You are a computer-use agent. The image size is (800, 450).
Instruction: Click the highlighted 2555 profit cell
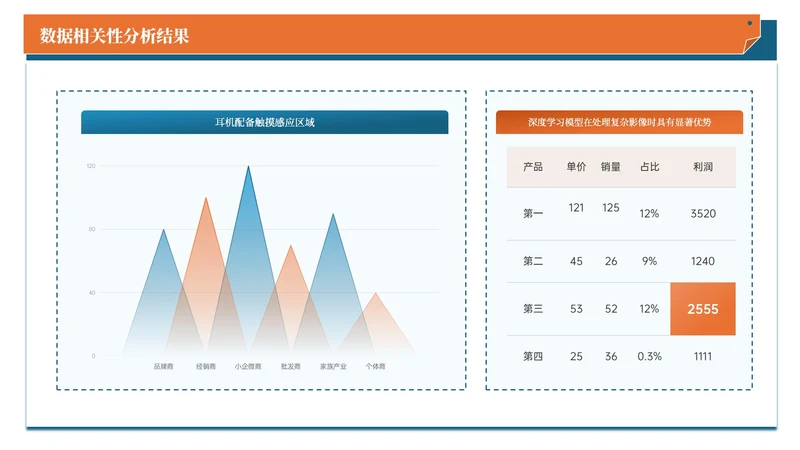pyautogui.click(x=702, y=309)
